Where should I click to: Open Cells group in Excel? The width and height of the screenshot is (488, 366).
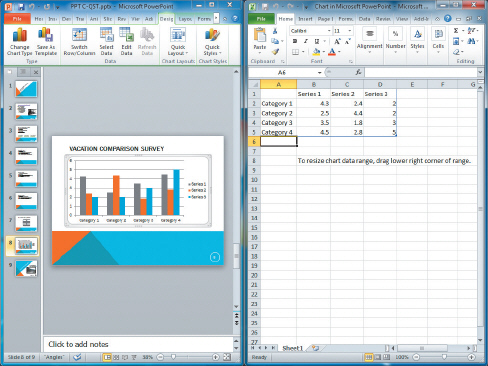[438, 41]
